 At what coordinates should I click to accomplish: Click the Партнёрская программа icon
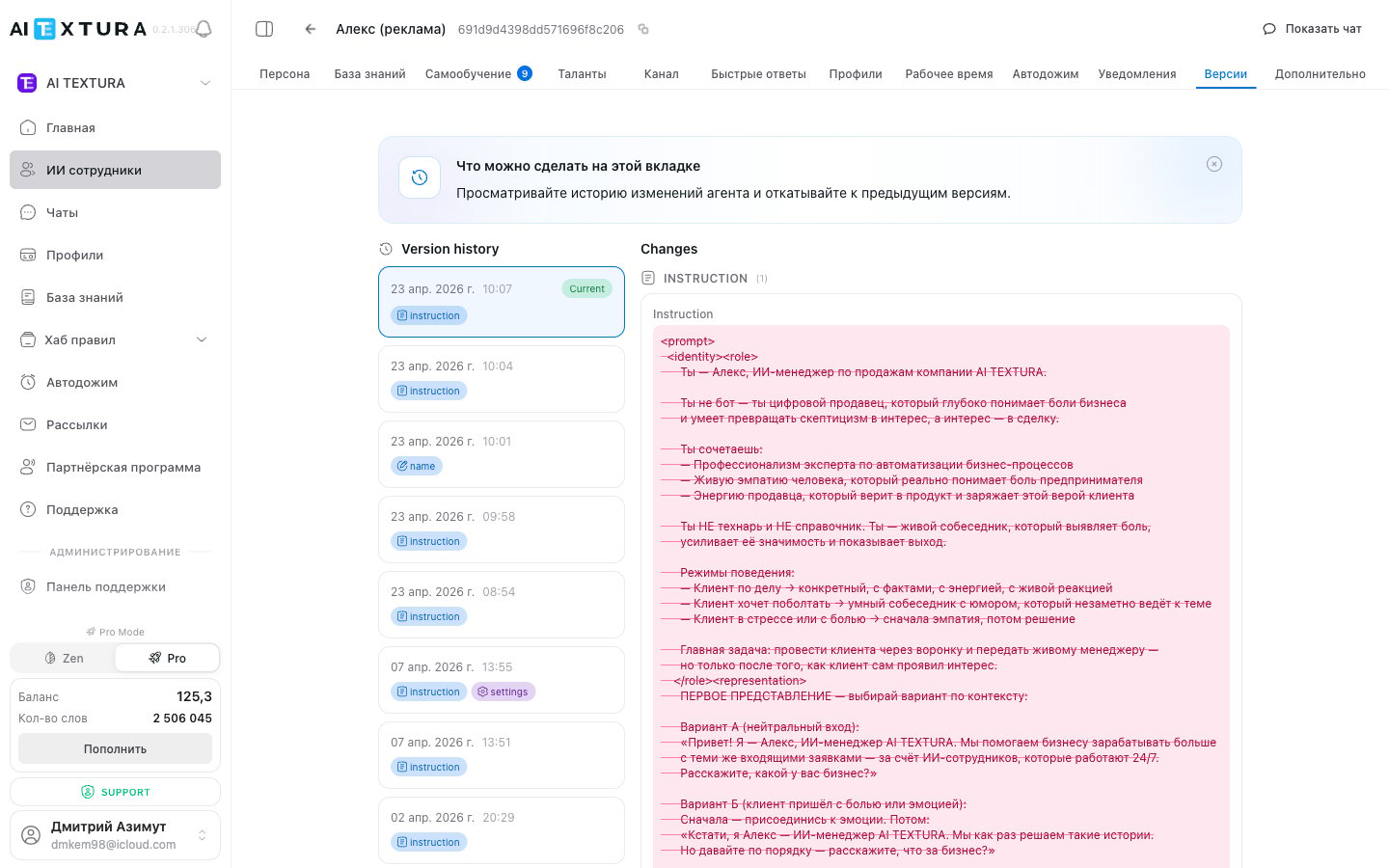pos(28,467)
